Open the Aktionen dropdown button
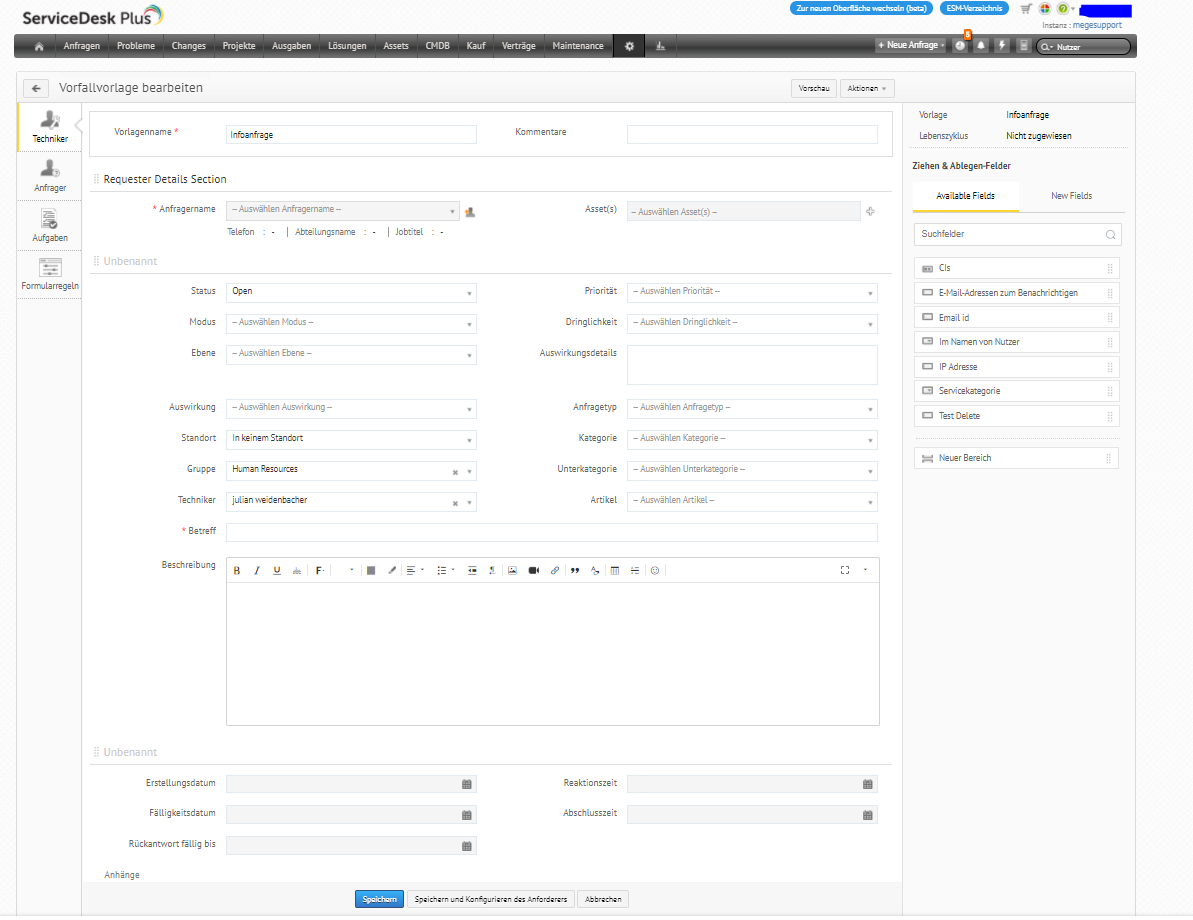Screen dimensions: 1193x920 [867, 88]
